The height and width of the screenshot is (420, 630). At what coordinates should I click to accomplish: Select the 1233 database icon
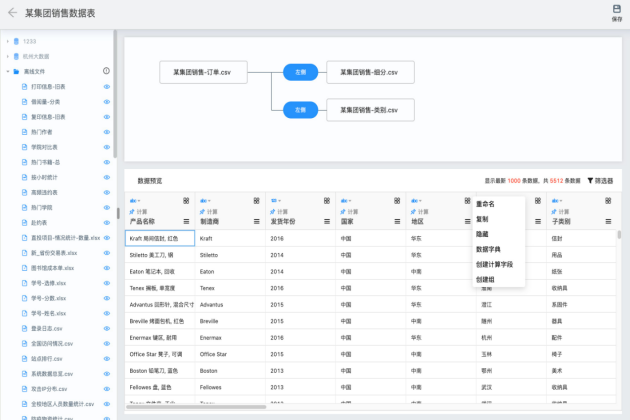click(x=16, y=41)
